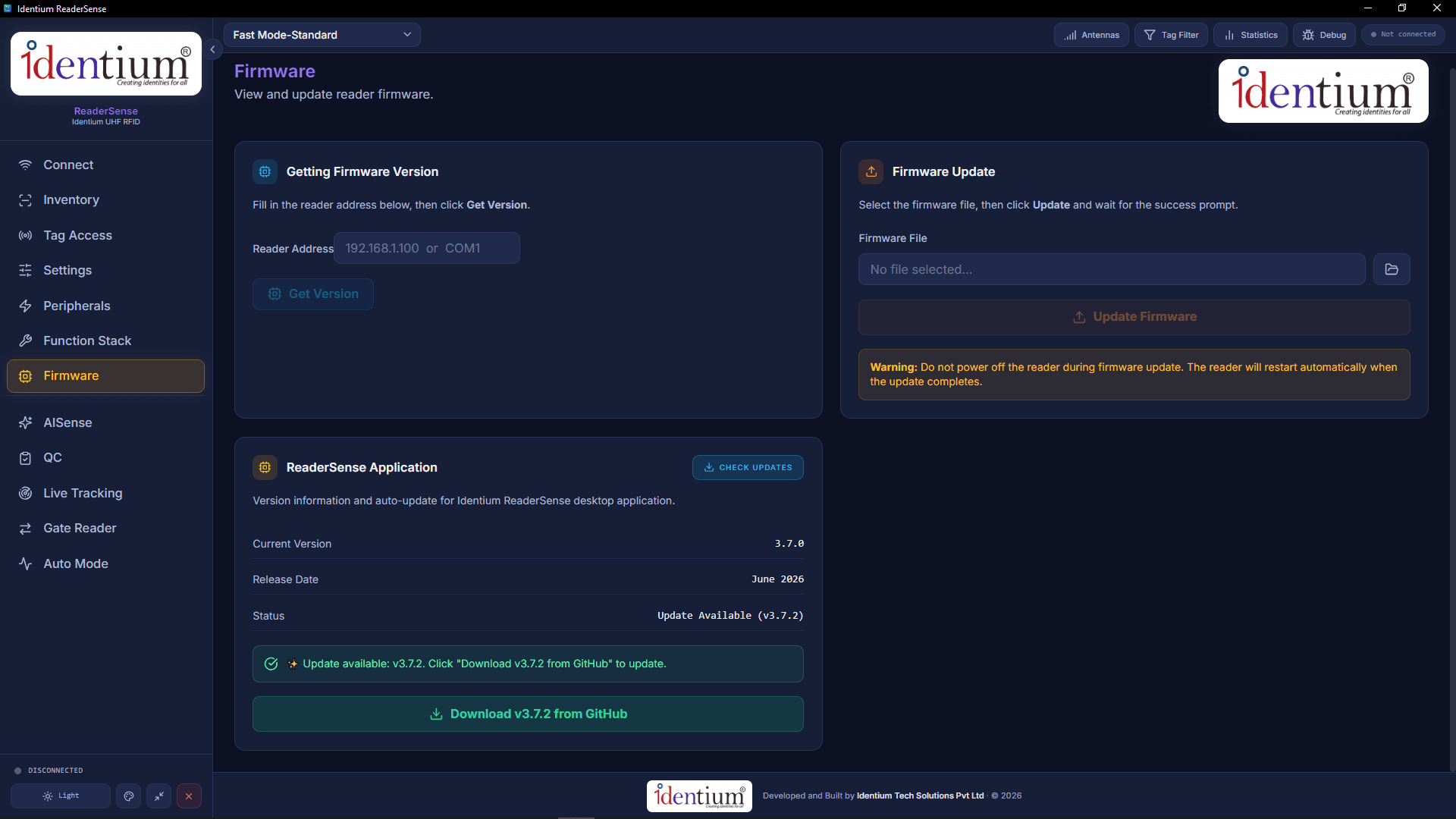Screen dimensions: 1456x819
Task: Go to Inventory in sidebar
Action: (105, 200)
